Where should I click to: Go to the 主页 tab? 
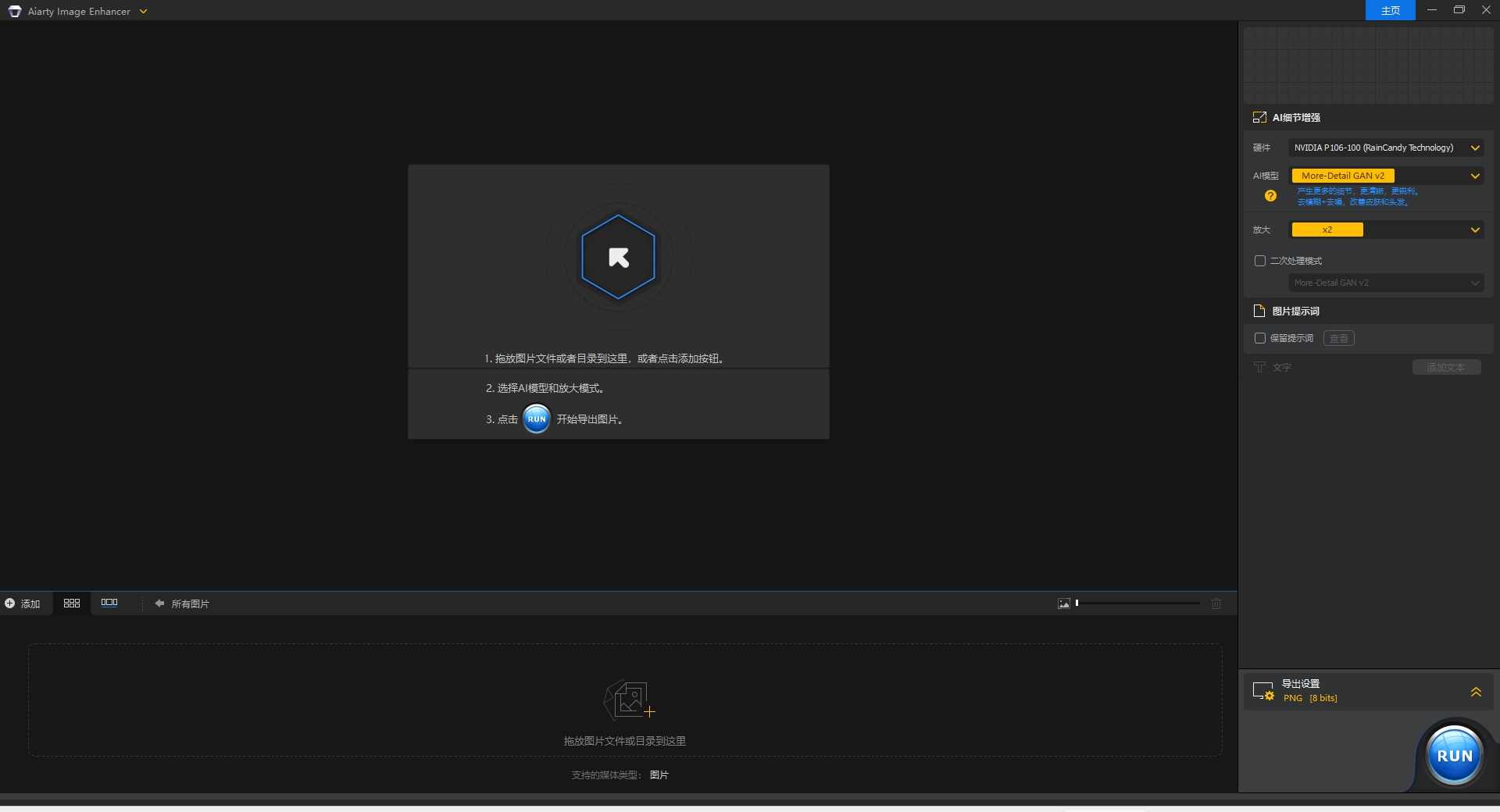1390,10
